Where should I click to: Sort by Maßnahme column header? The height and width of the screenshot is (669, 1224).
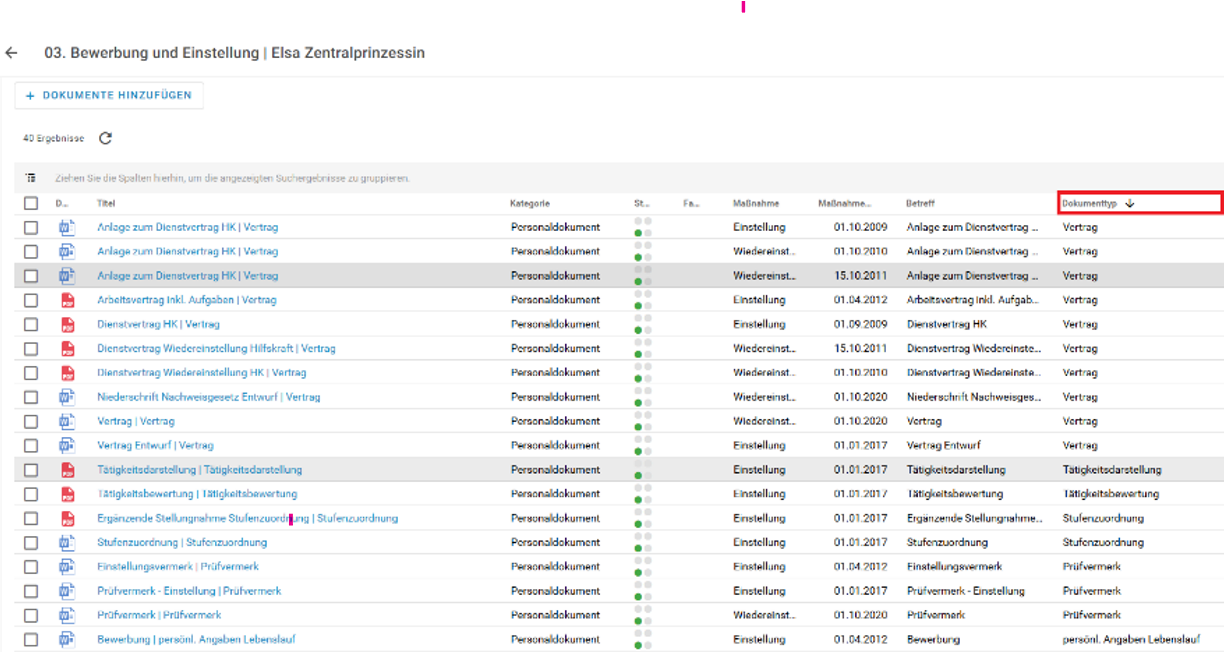pyautogui.click(x=756, y=203)
